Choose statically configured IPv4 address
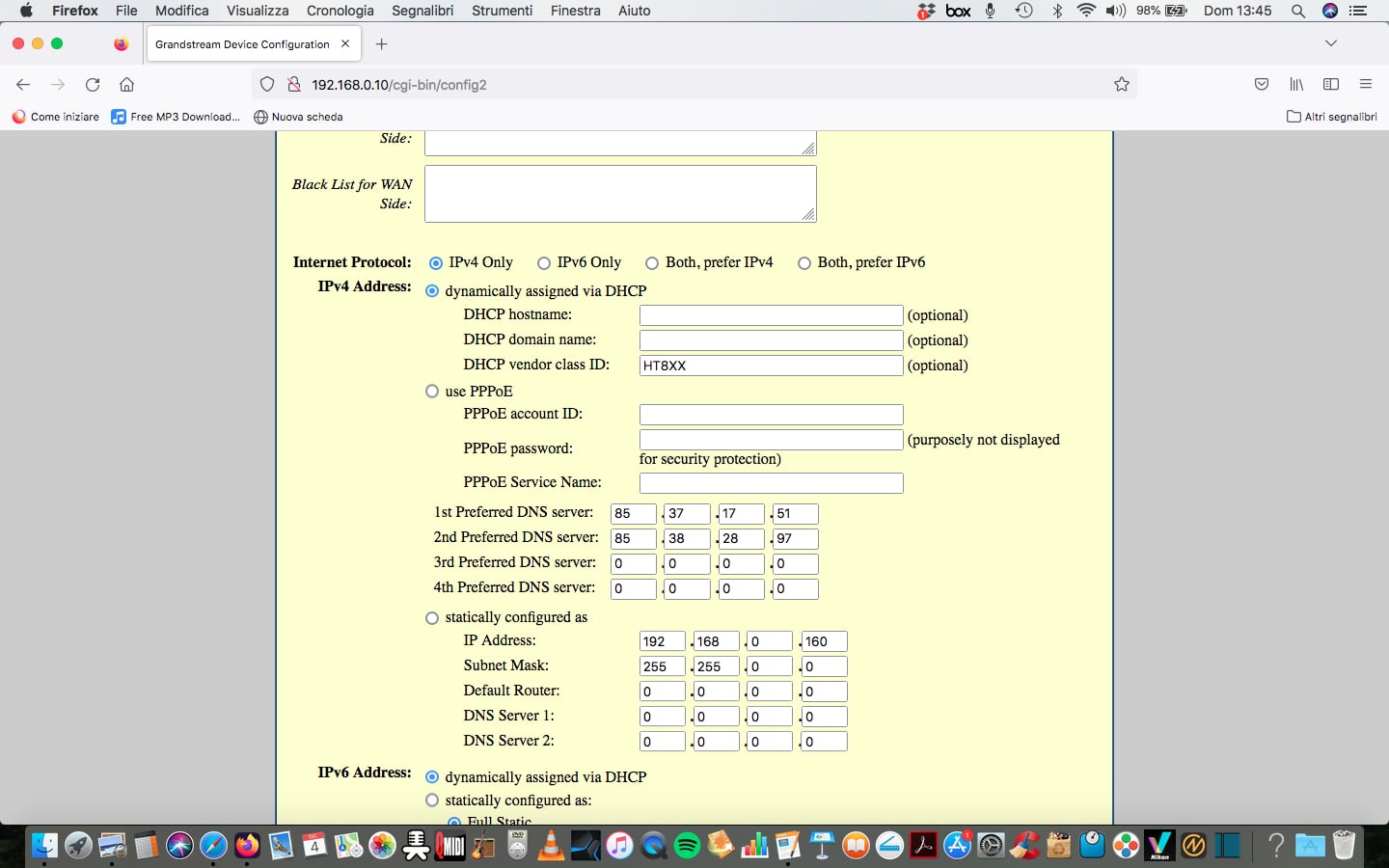The image size is (1389, 868). pyautogui.click(x=432, y=618)
